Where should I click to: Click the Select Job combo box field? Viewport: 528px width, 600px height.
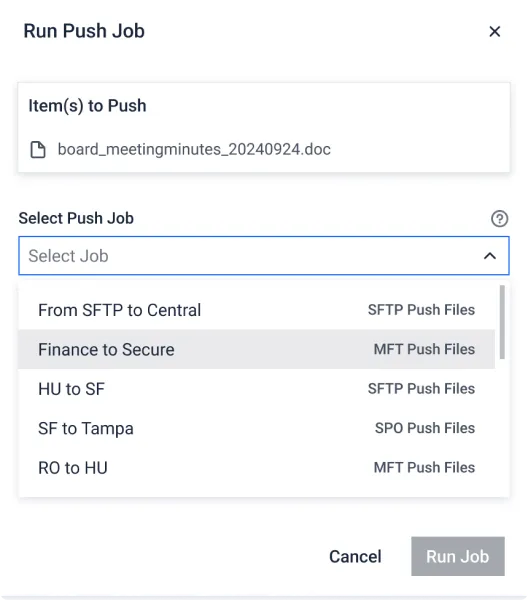264,256
